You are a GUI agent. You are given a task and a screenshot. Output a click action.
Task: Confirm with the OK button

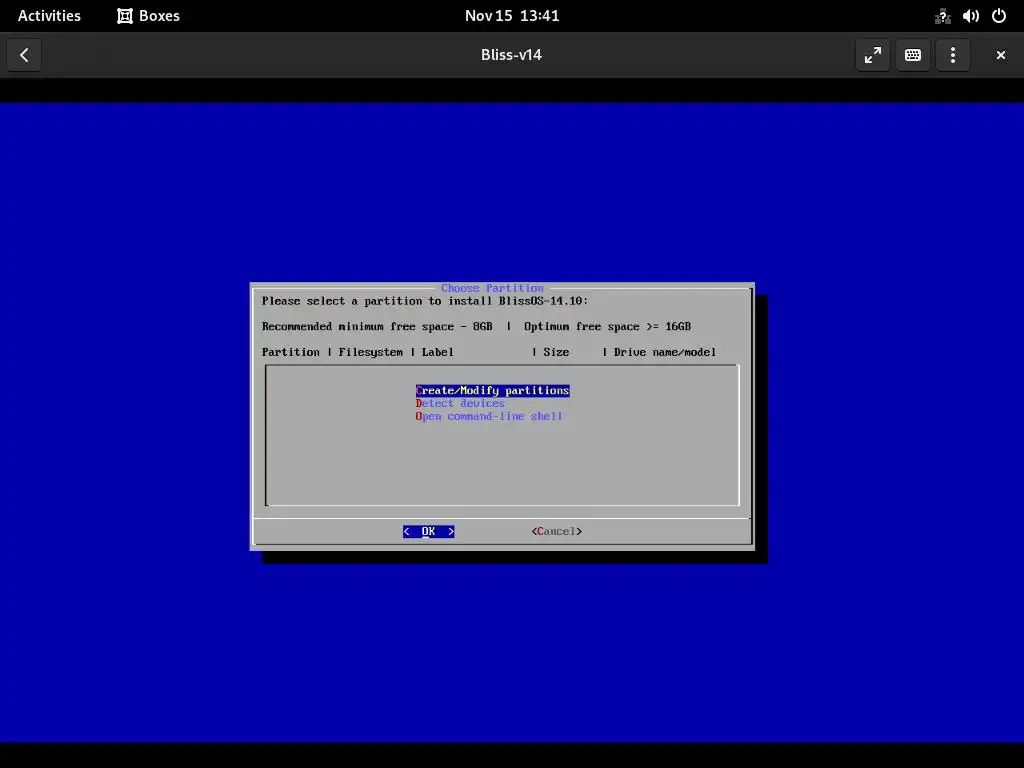(428, 532)
